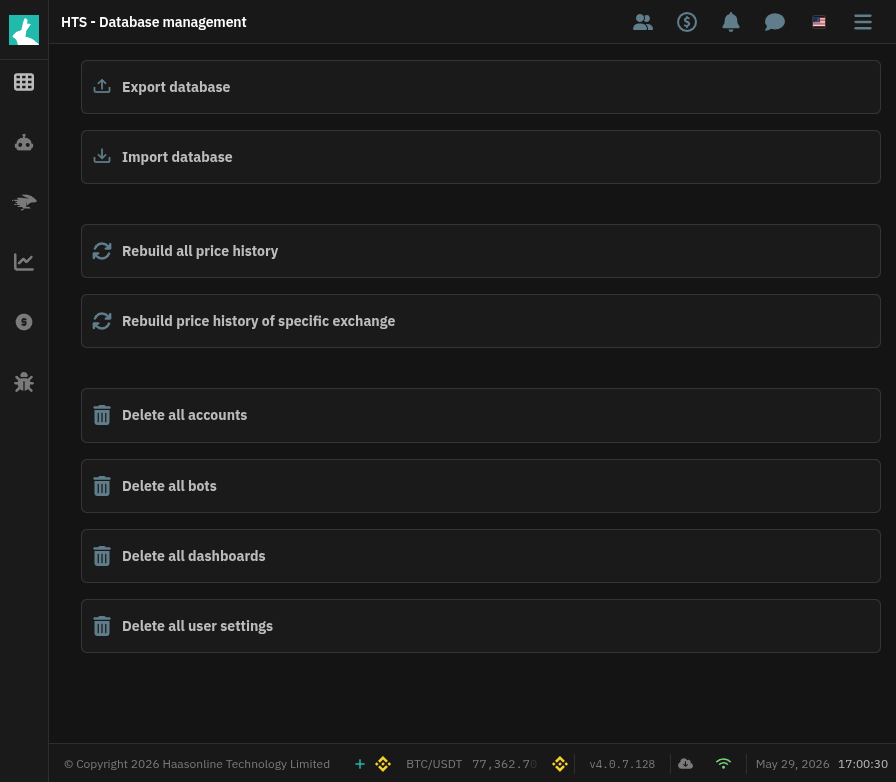Click the plus icon in status bar
Image resolution: width=896 pixels, height=782 pixels.
360,764
